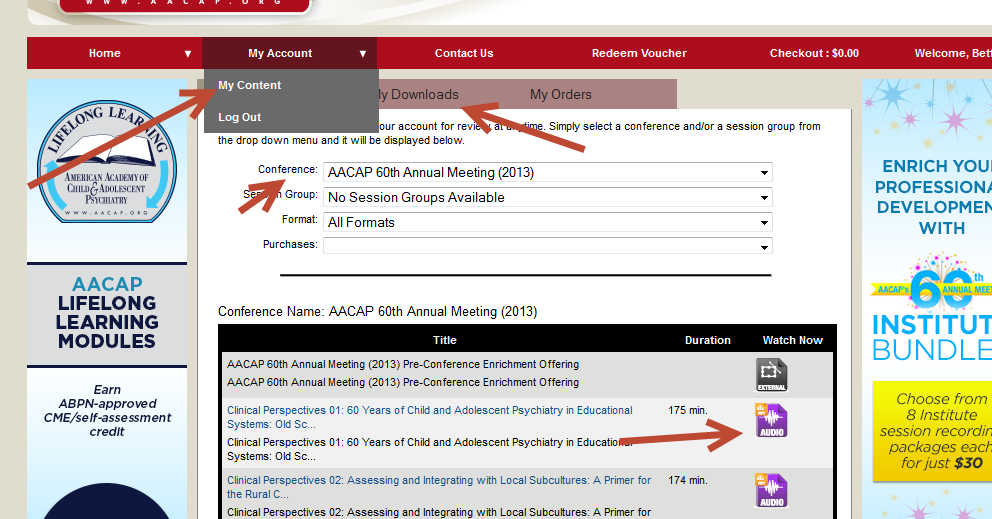Click Redeem Voucher in the navigation bar
Image resolution: width=992 pixels, height=519 pixels.
point(639,54)
